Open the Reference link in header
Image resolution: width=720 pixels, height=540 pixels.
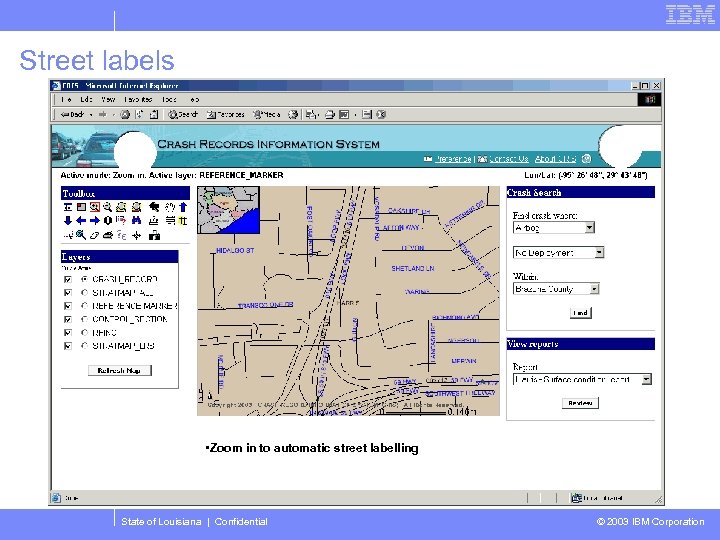click(x=453, y=159)
